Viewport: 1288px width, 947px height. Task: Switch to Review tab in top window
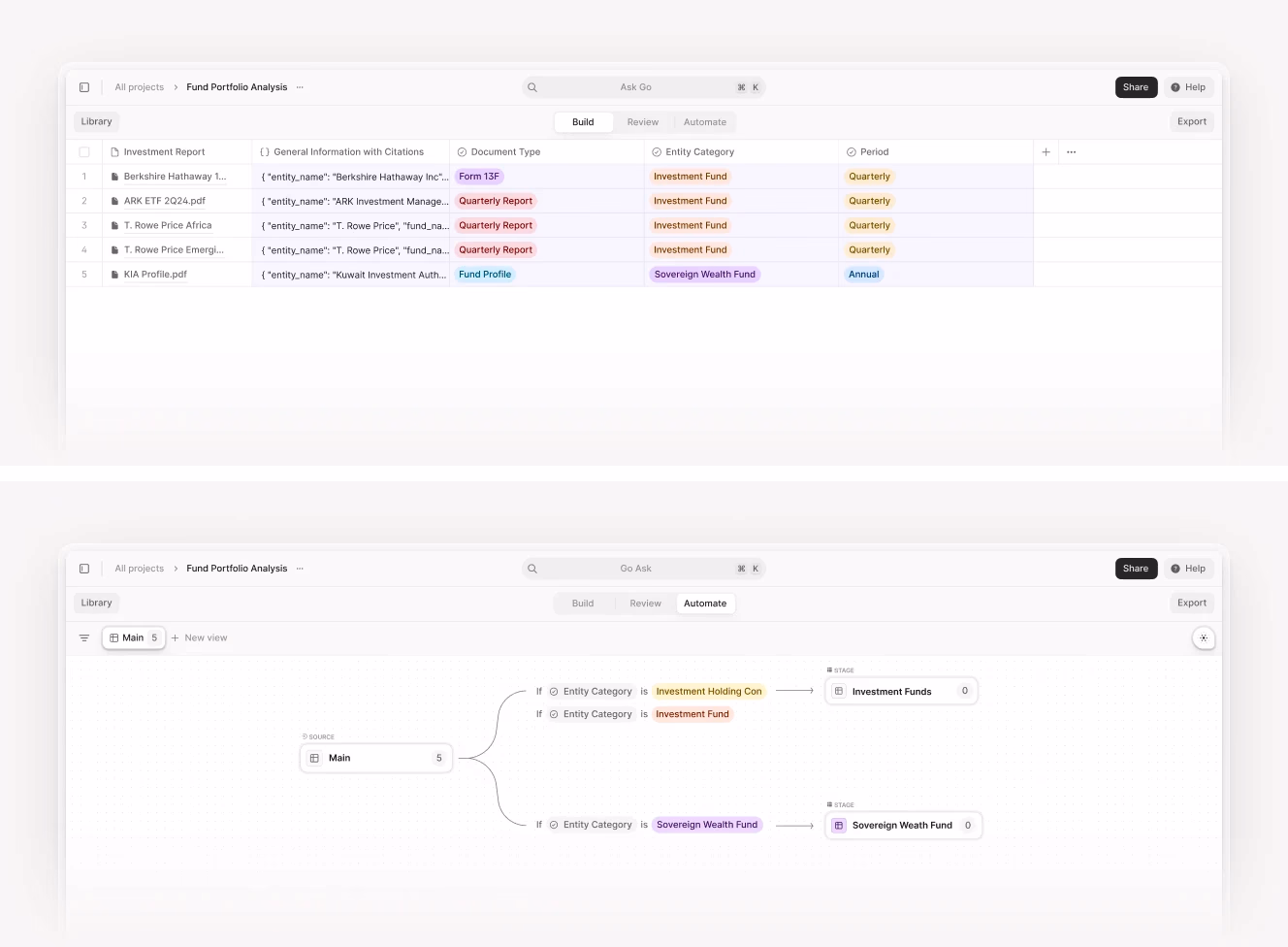coord(643,122)
